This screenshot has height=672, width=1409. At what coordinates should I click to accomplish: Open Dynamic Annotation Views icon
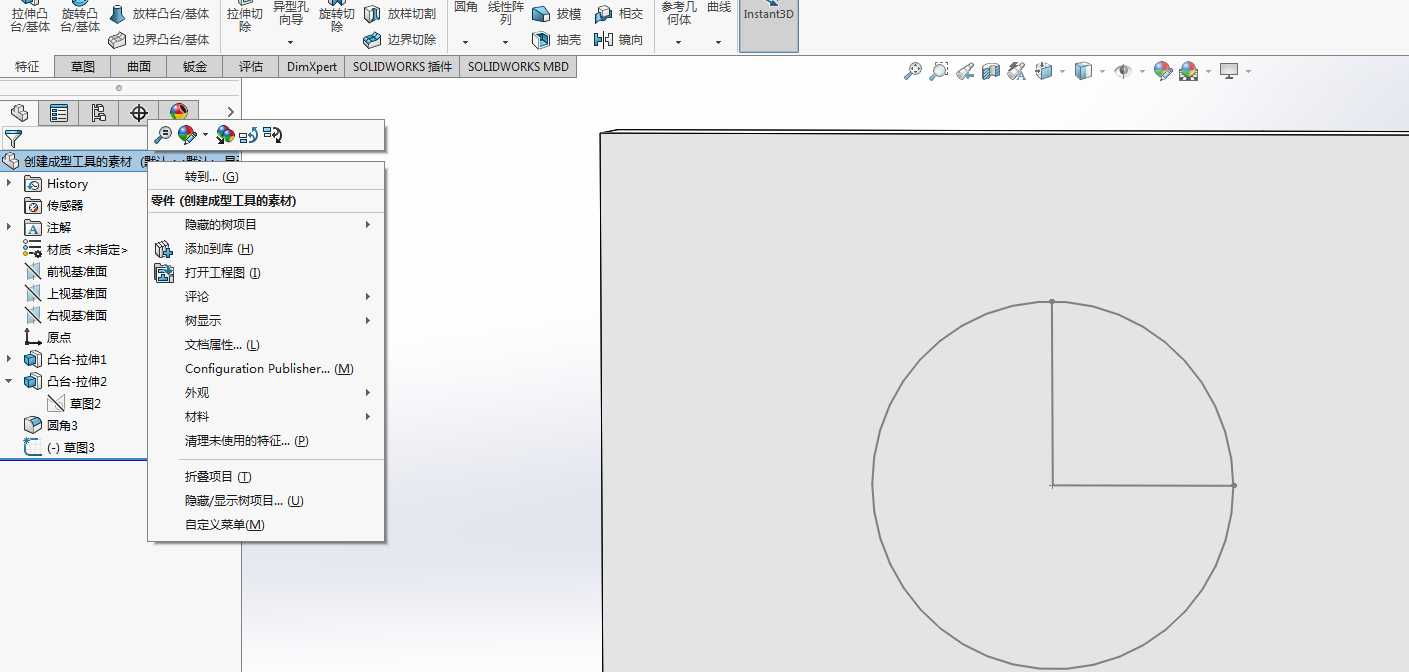pyautogui.click(x=1017, y=71)
